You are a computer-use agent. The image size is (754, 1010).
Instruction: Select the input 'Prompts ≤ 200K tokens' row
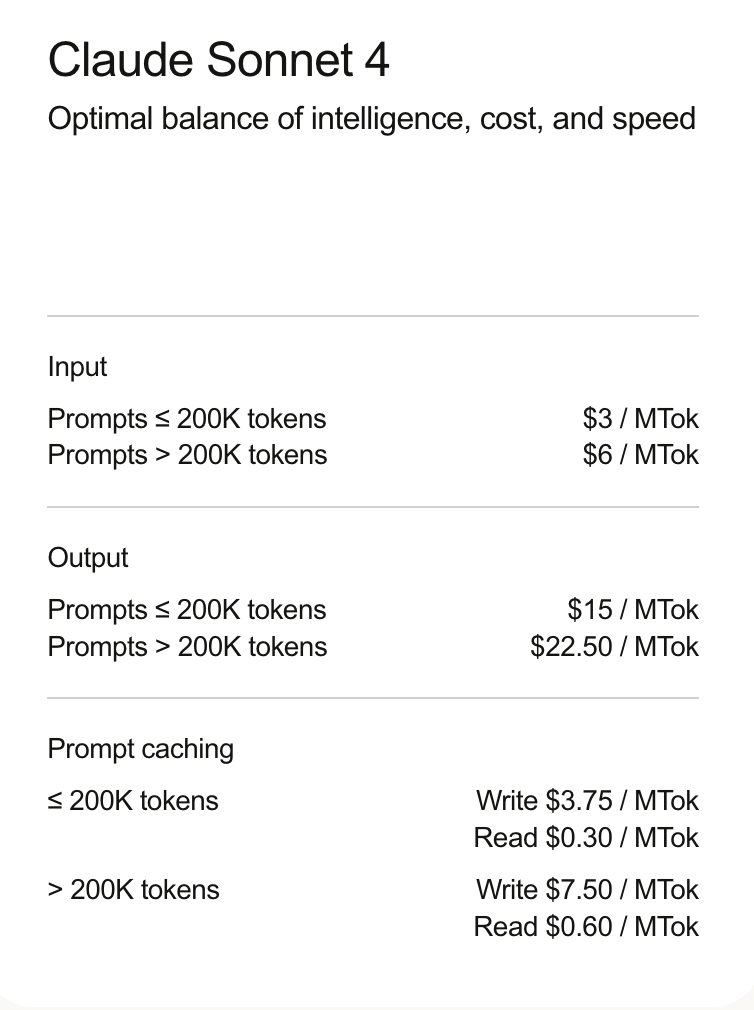click(x=187, y=419)
